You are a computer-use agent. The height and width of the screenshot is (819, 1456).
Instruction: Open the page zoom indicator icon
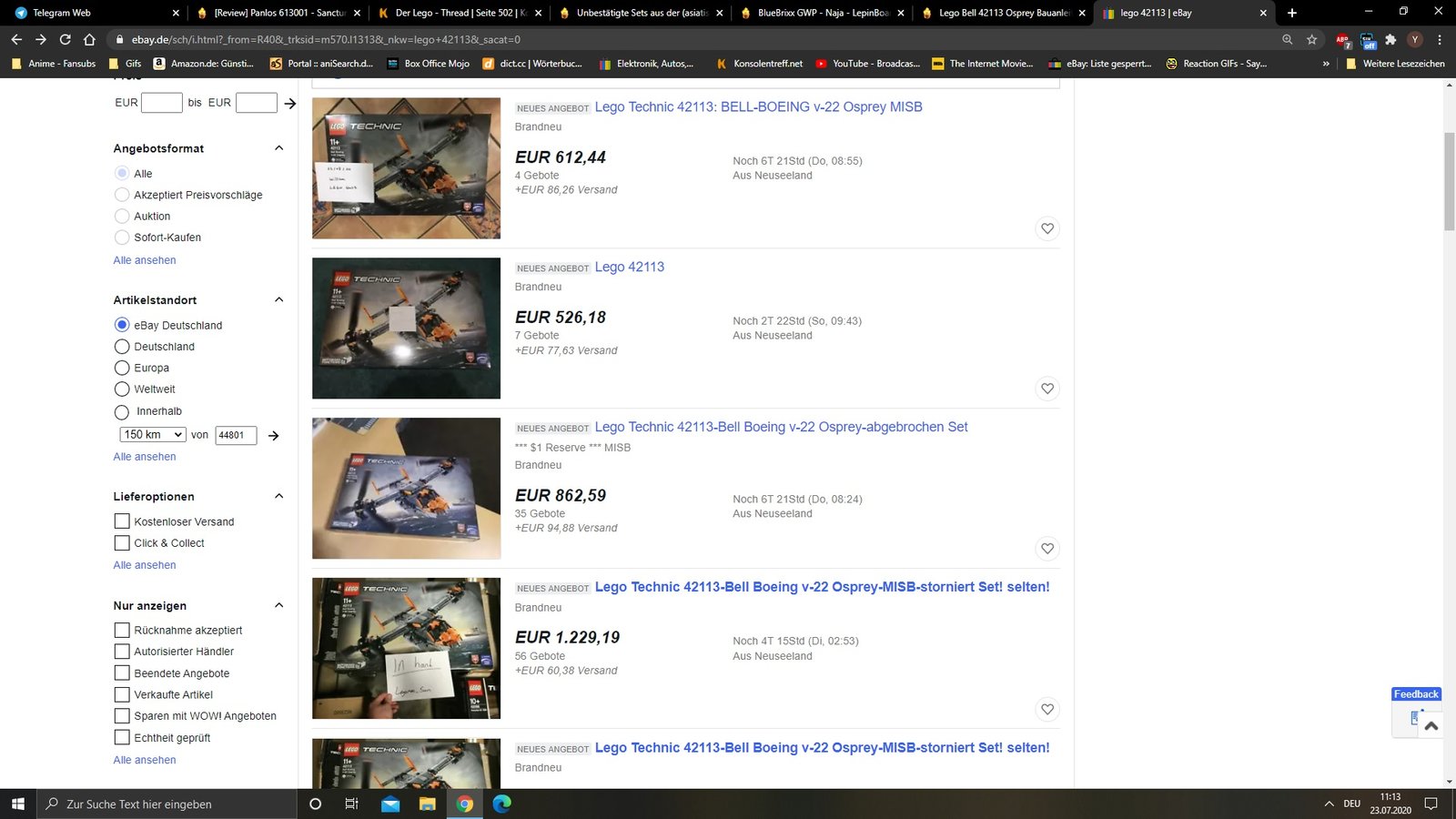click(1287, 39)
